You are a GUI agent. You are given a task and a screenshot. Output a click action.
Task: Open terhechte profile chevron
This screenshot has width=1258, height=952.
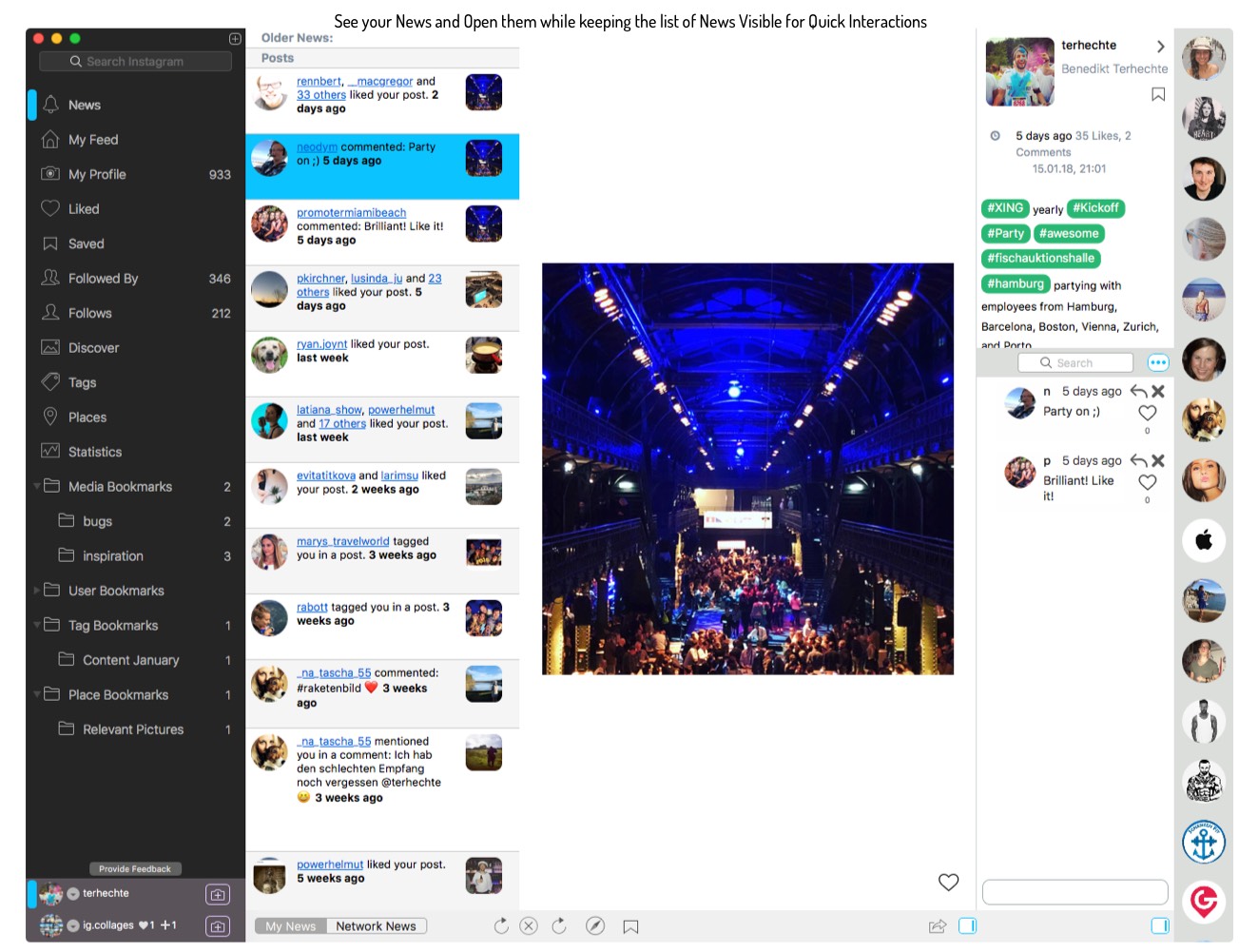pos(1160,47)
